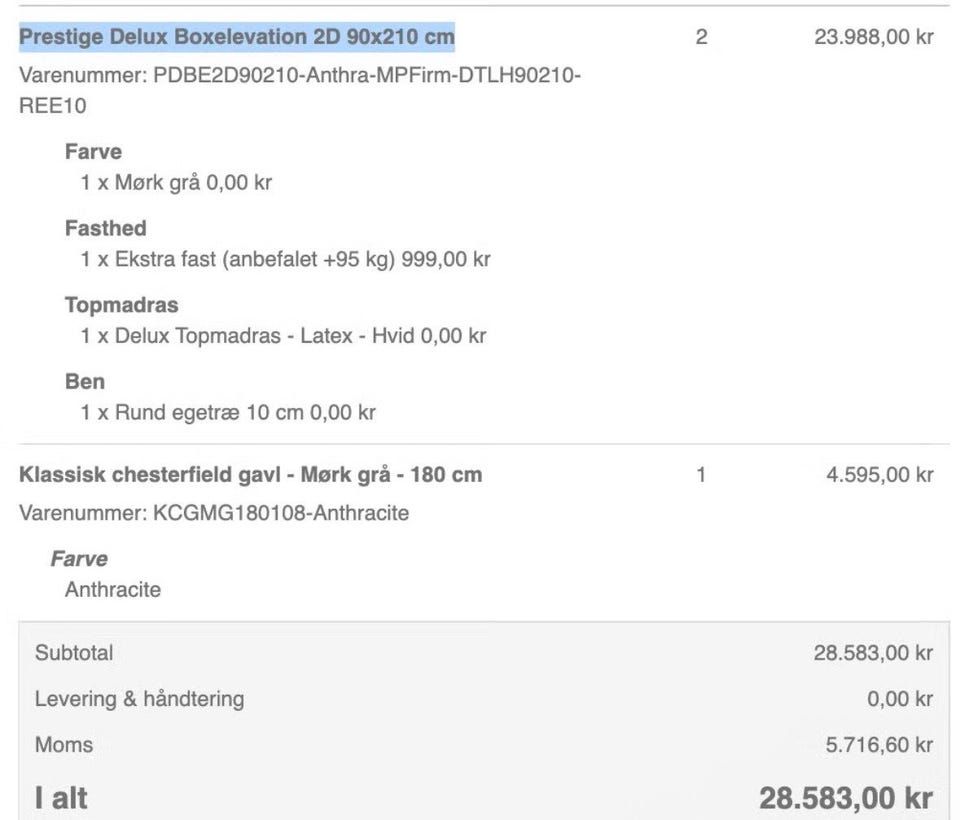Click the price 4.595,00 kr
The image size is (960, 820).
click(x=880, y=475)
